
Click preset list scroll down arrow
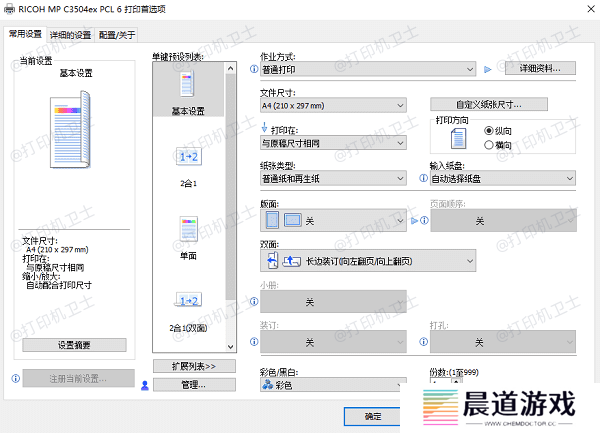click(230, 347)
